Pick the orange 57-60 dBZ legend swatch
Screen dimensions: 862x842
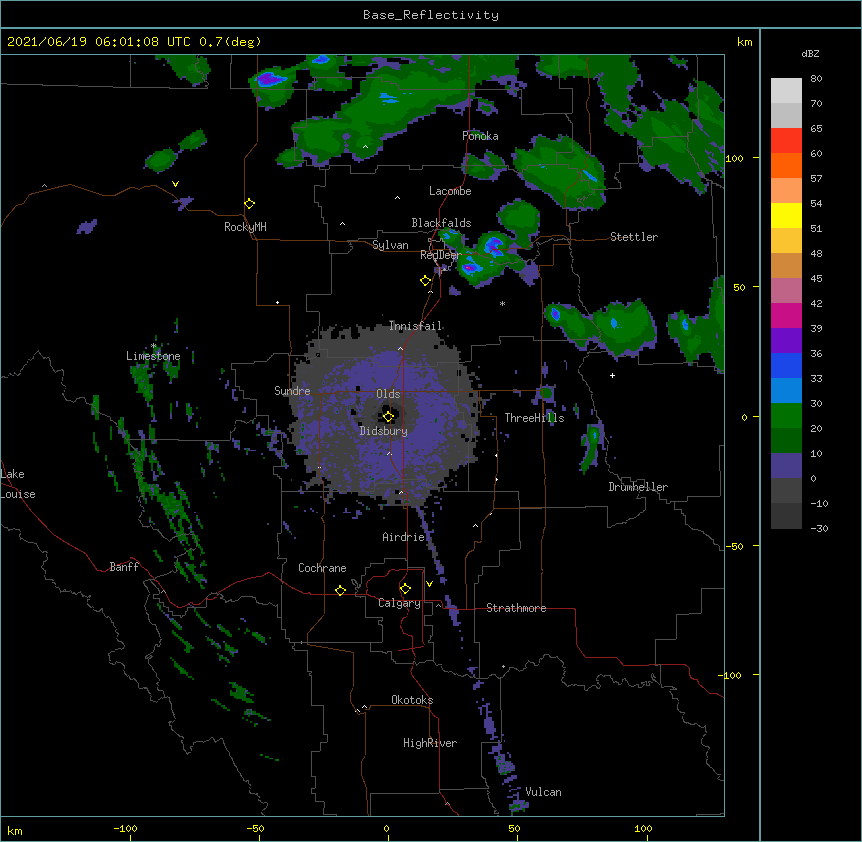786,165
